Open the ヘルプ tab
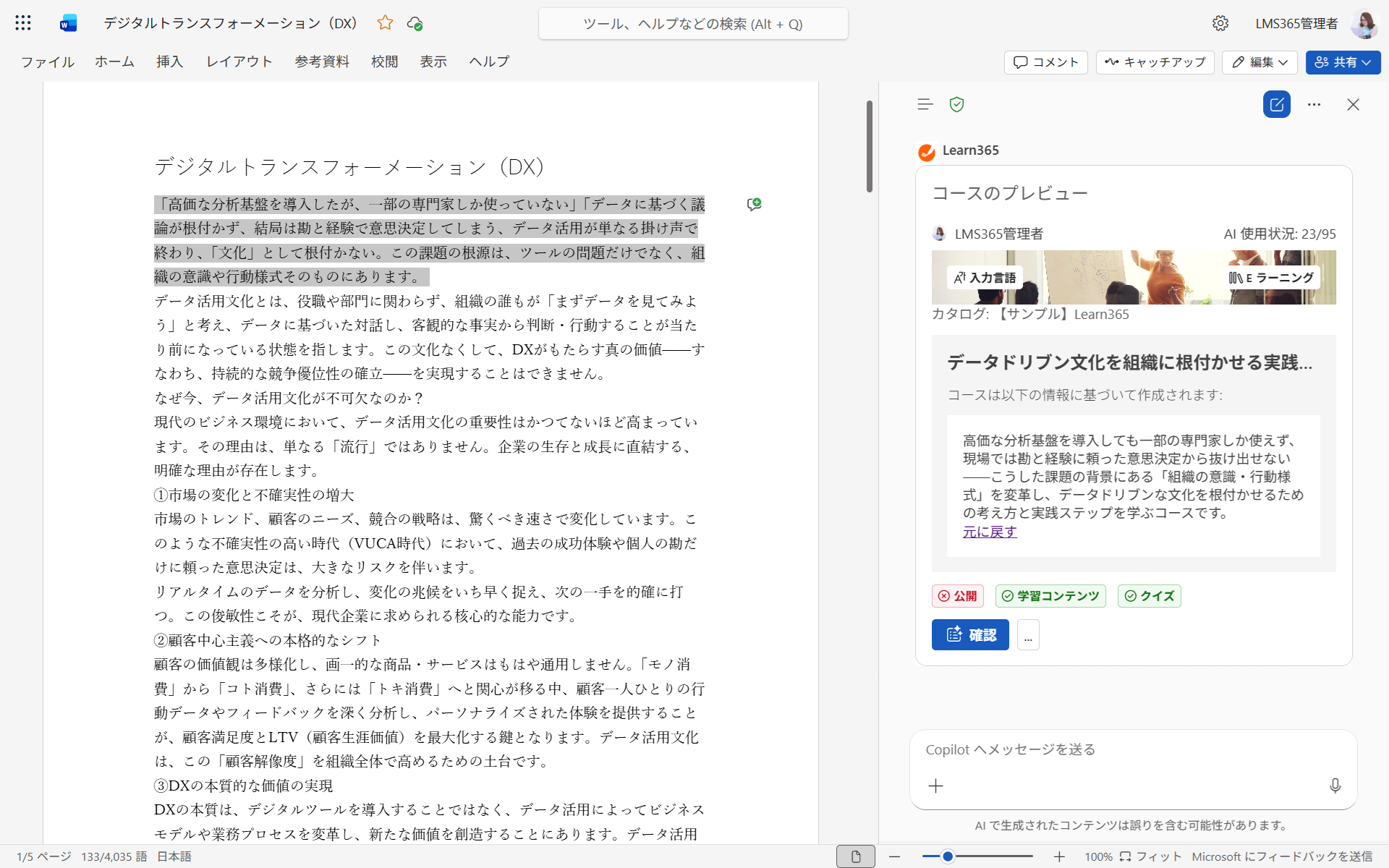 (489, 62)
